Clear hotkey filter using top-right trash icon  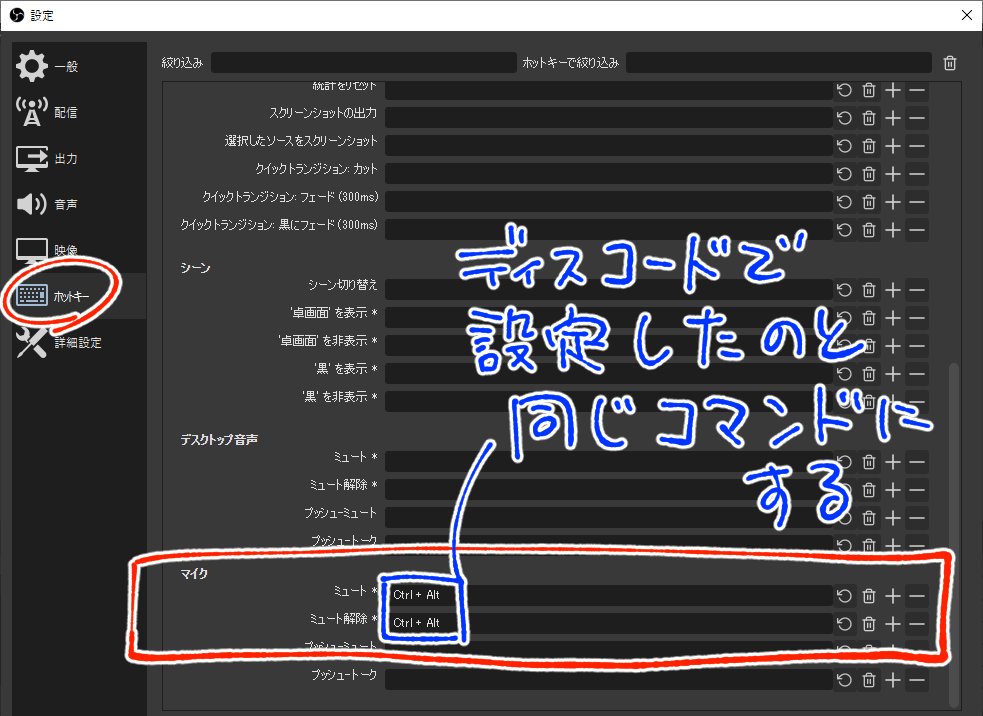949,62
